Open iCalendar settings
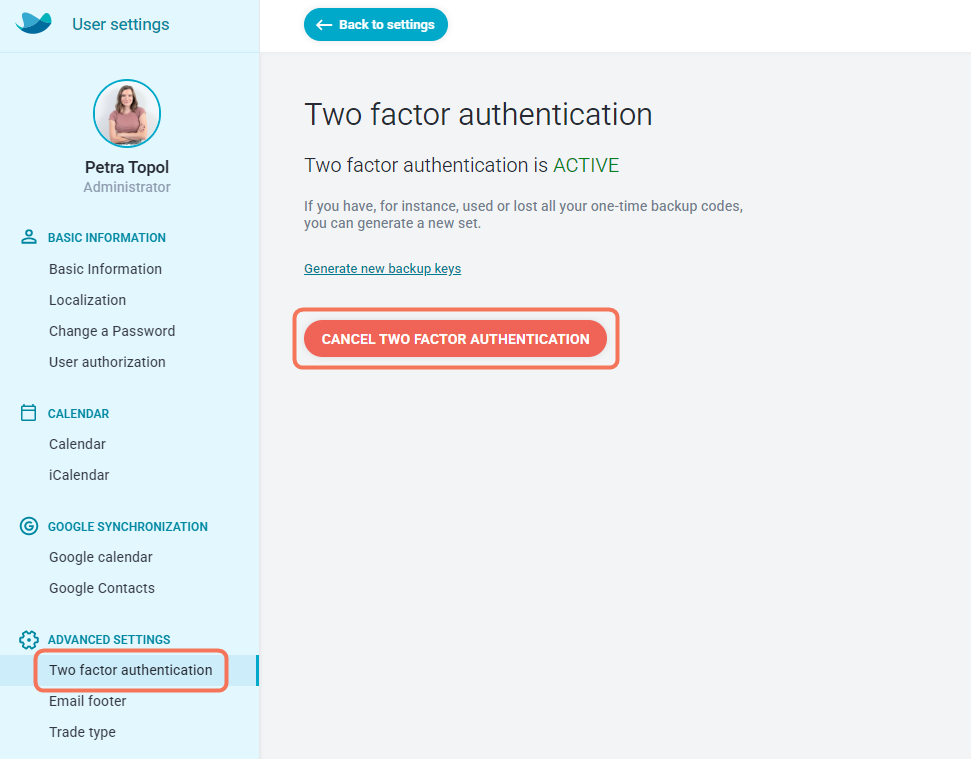The image size is (971, 759). pyautogui.click(x=79, y=475)
